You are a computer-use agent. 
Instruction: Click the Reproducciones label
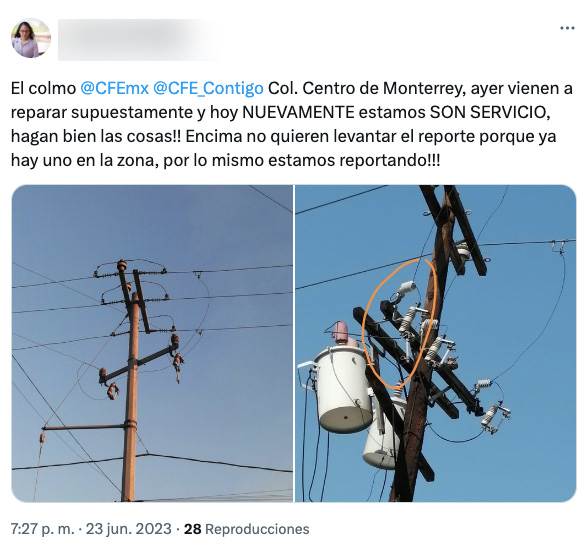click(257, 529)
